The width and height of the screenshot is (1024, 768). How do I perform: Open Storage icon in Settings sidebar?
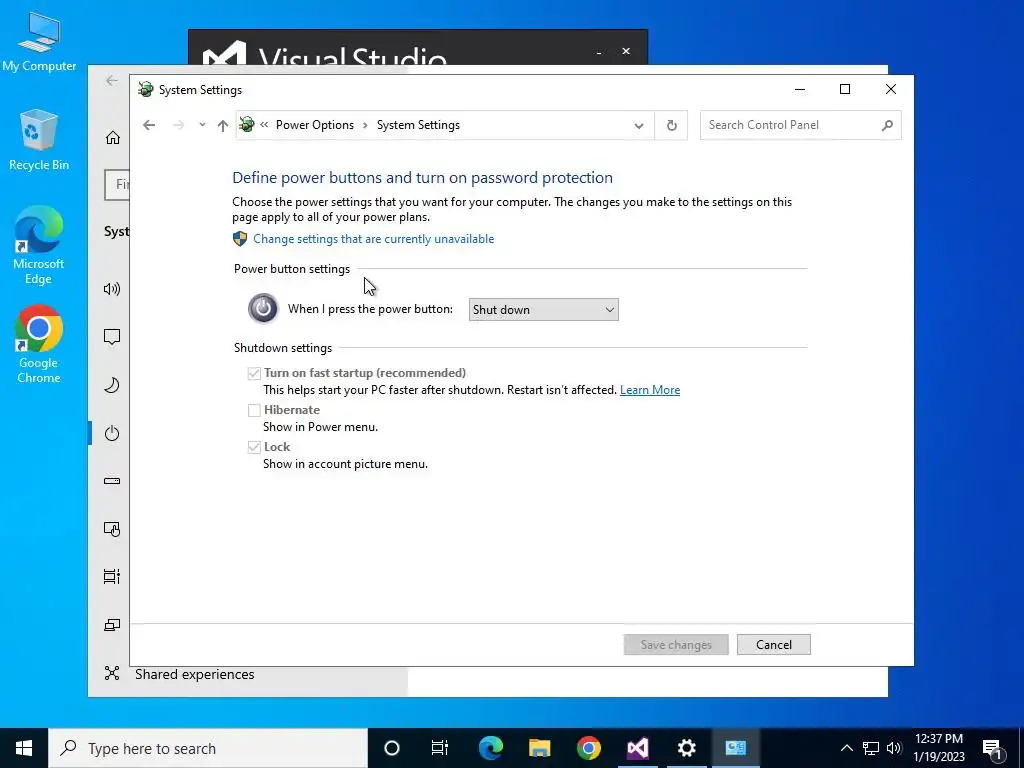point(112,481)
